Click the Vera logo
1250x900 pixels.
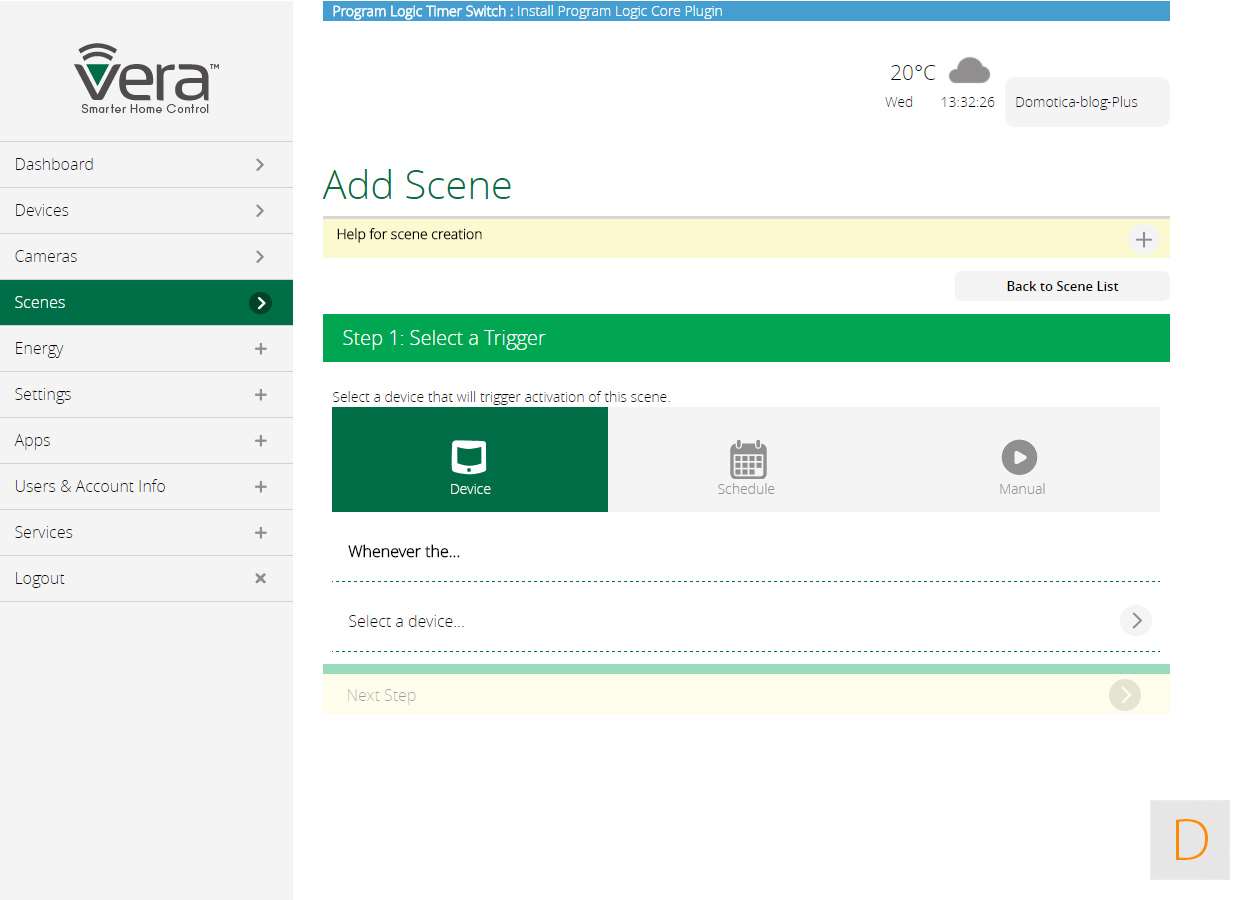pos(146,78)
